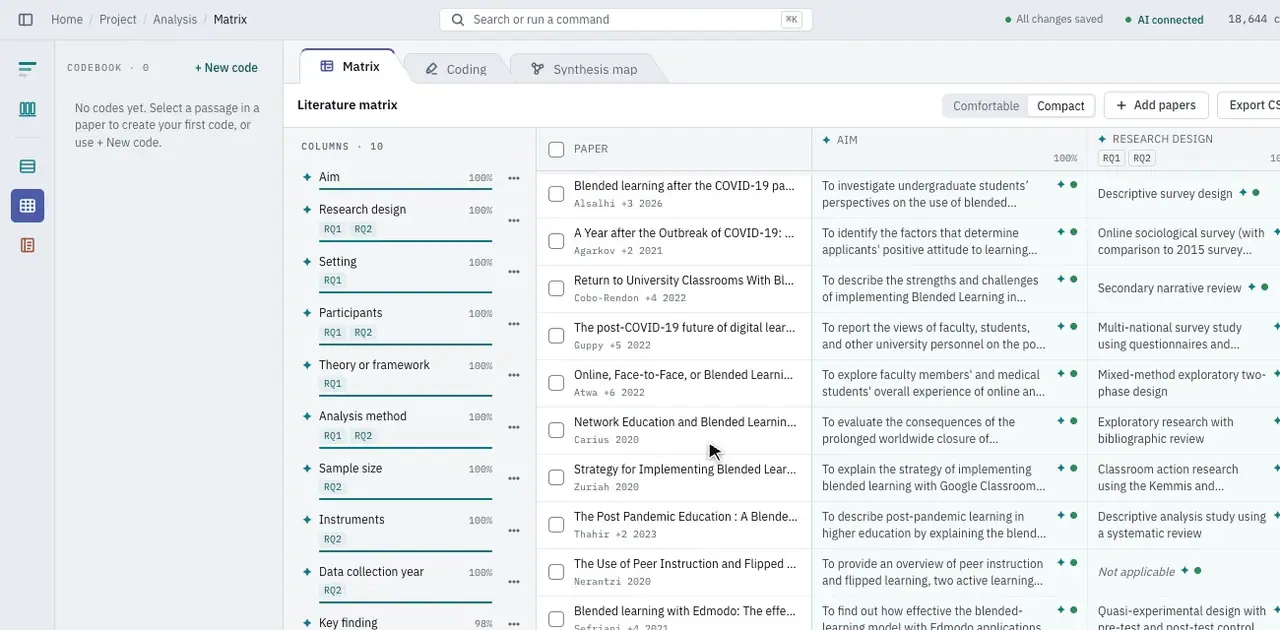Screen dimensions: 1280x630
Task: Check the Strategy for Implementing Blended row
Action: pyautogui.click(x=556, y=477)
